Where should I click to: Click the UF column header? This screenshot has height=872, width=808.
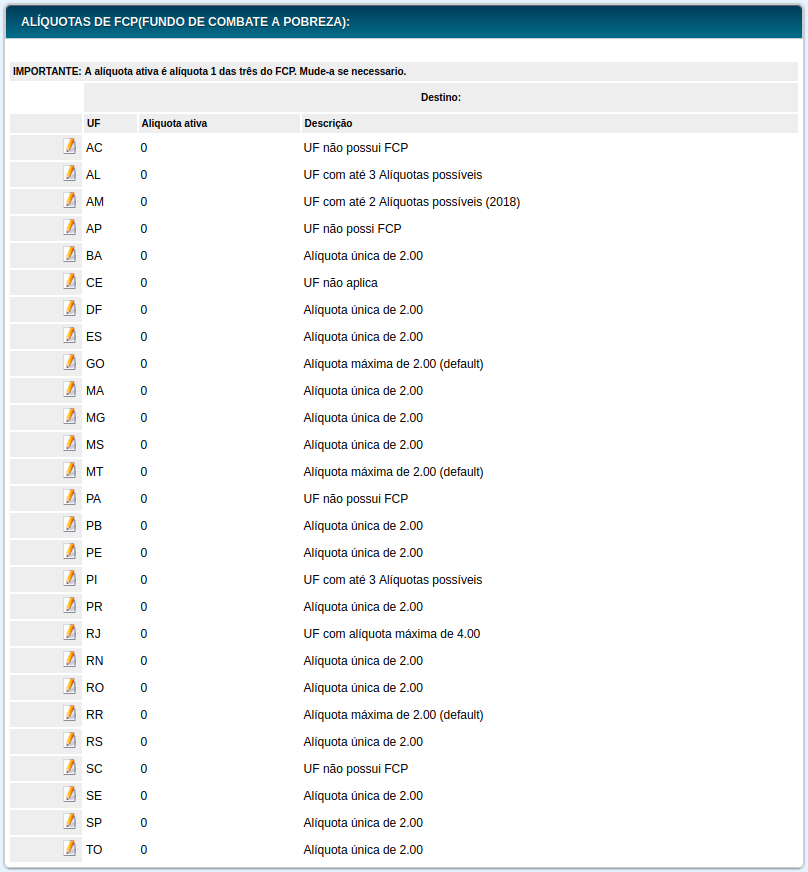tap(94, 123)
